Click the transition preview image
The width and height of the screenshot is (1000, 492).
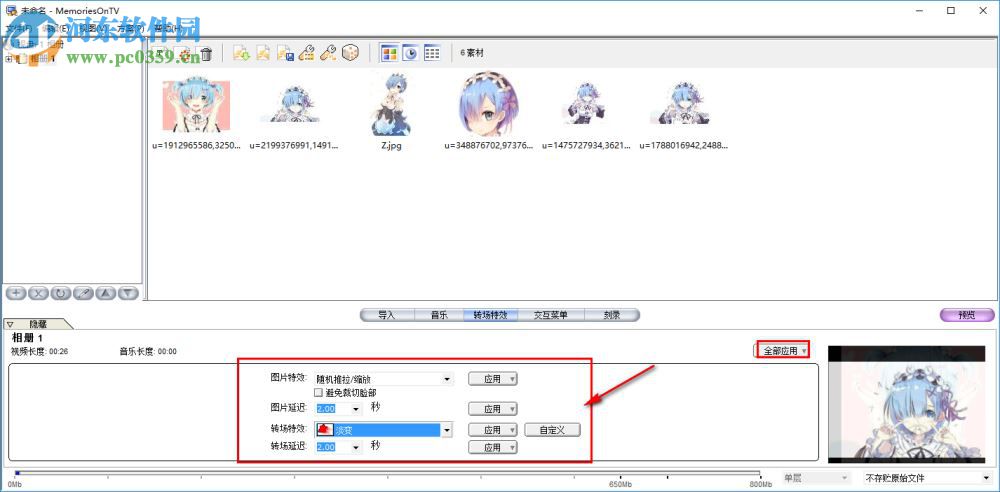coord(906,405)
